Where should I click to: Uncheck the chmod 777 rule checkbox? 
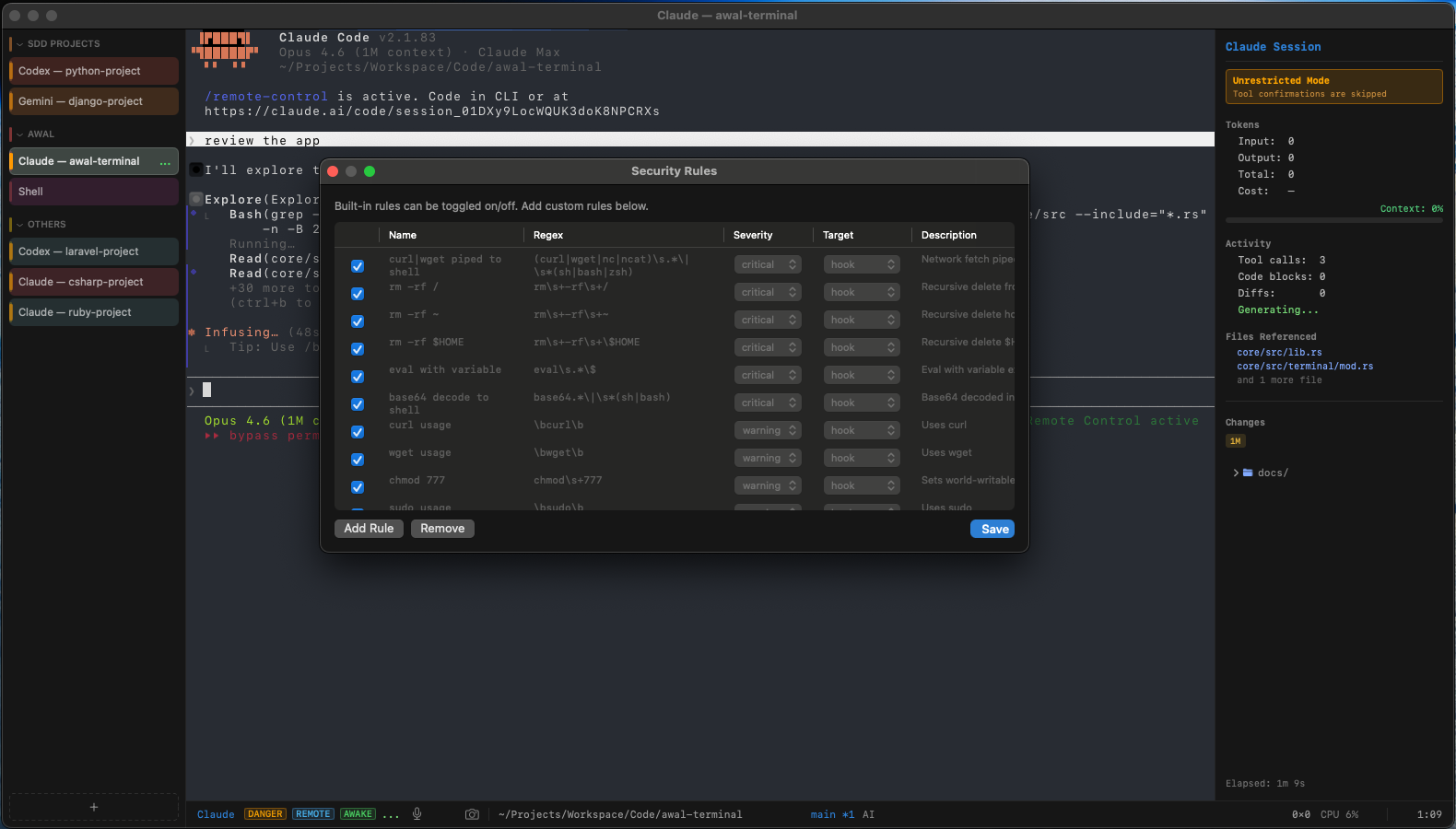[358, 487]
